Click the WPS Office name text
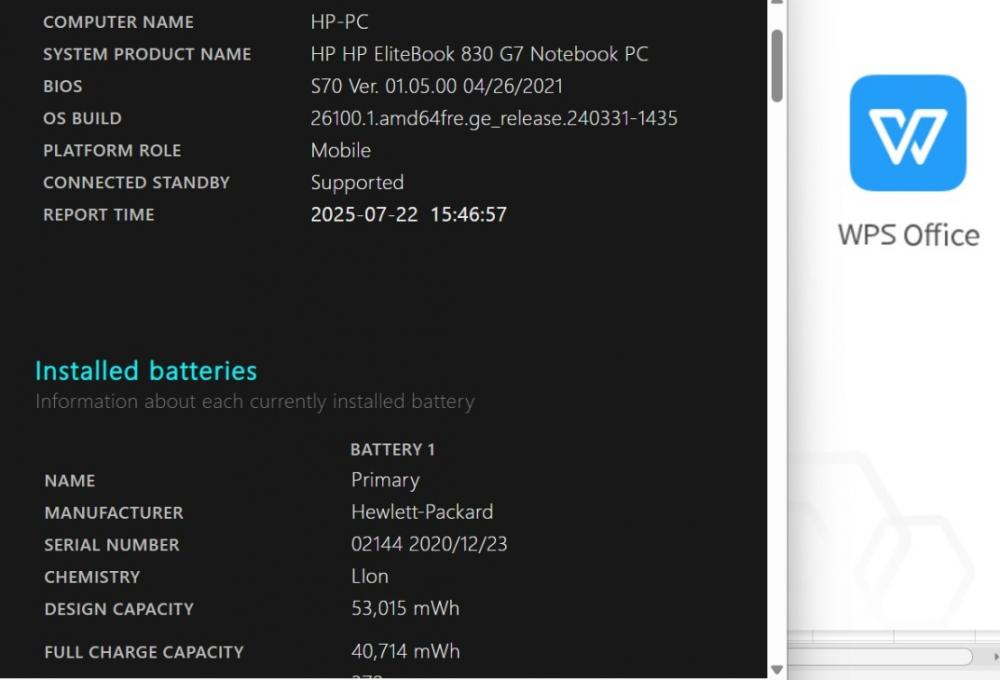1000x680 pixels. click(909, 235)
